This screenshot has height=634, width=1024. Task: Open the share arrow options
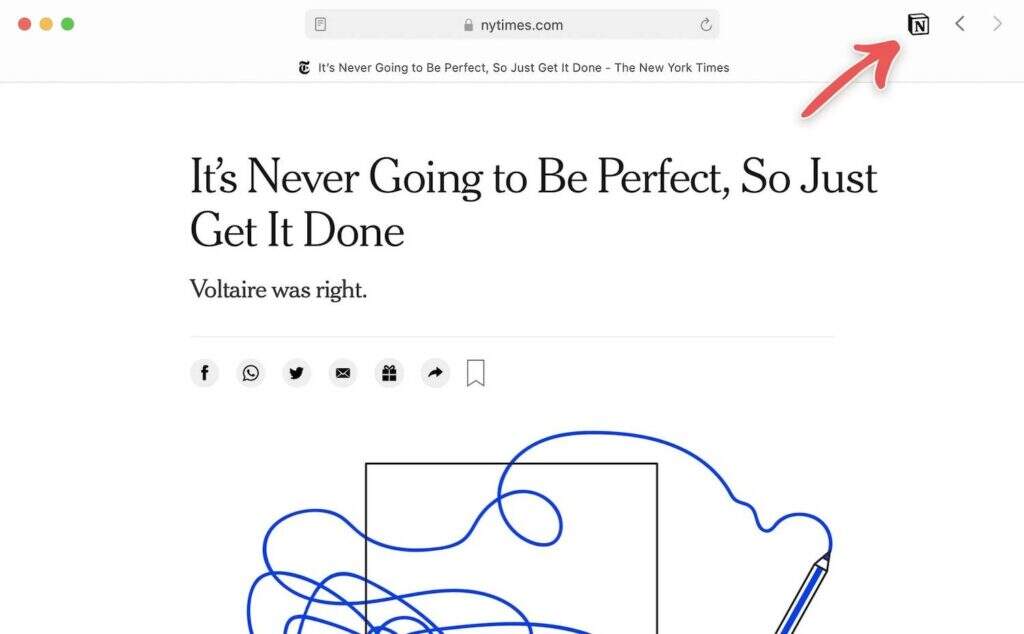click(435, 373)
